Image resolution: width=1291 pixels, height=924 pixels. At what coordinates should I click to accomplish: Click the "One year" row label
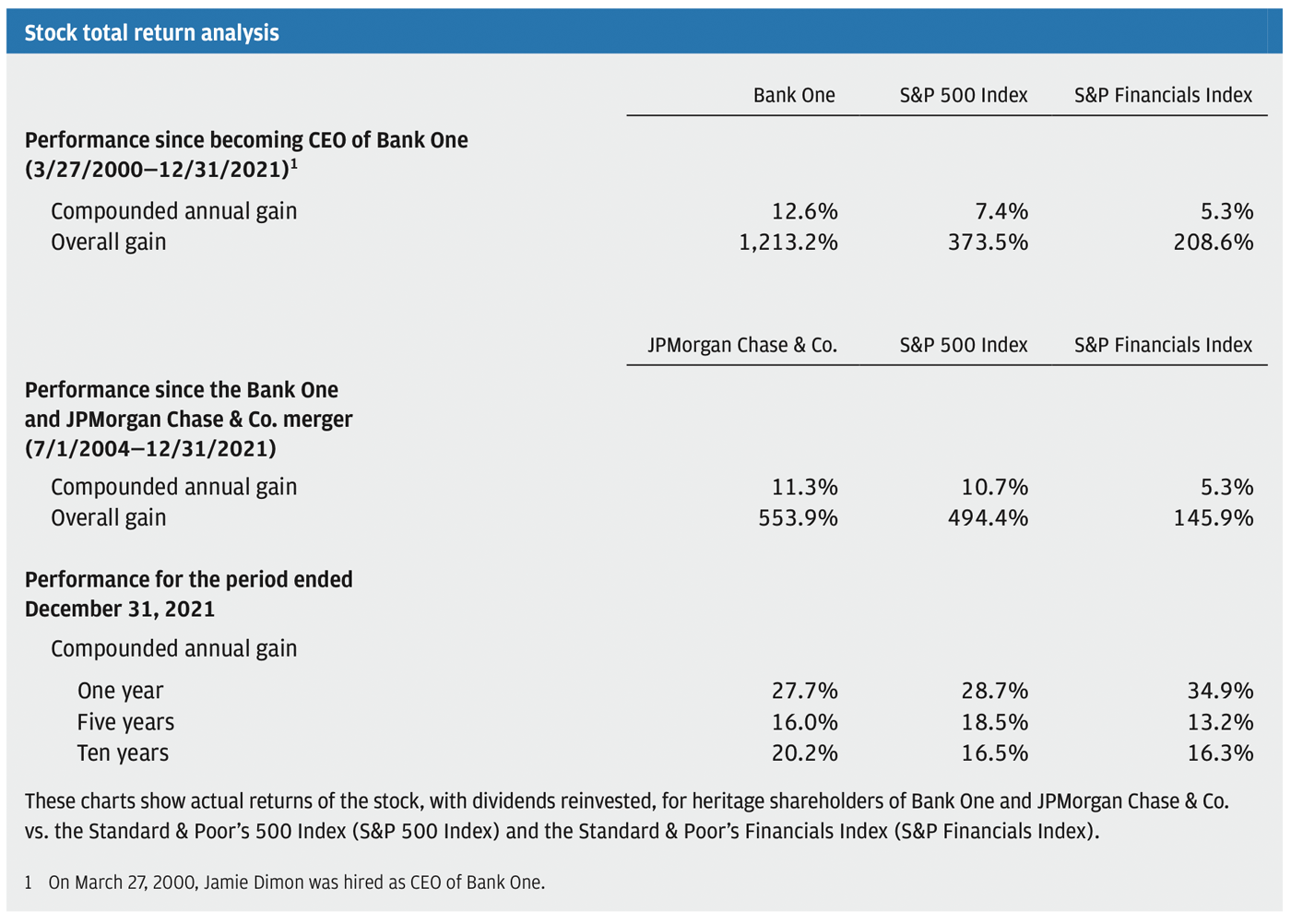[120, 692]
